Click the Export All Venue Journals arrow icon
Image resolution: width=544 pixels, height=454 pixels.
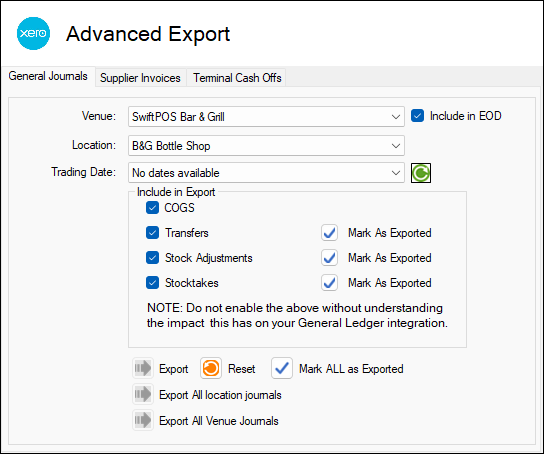click(x=143, y=420)
